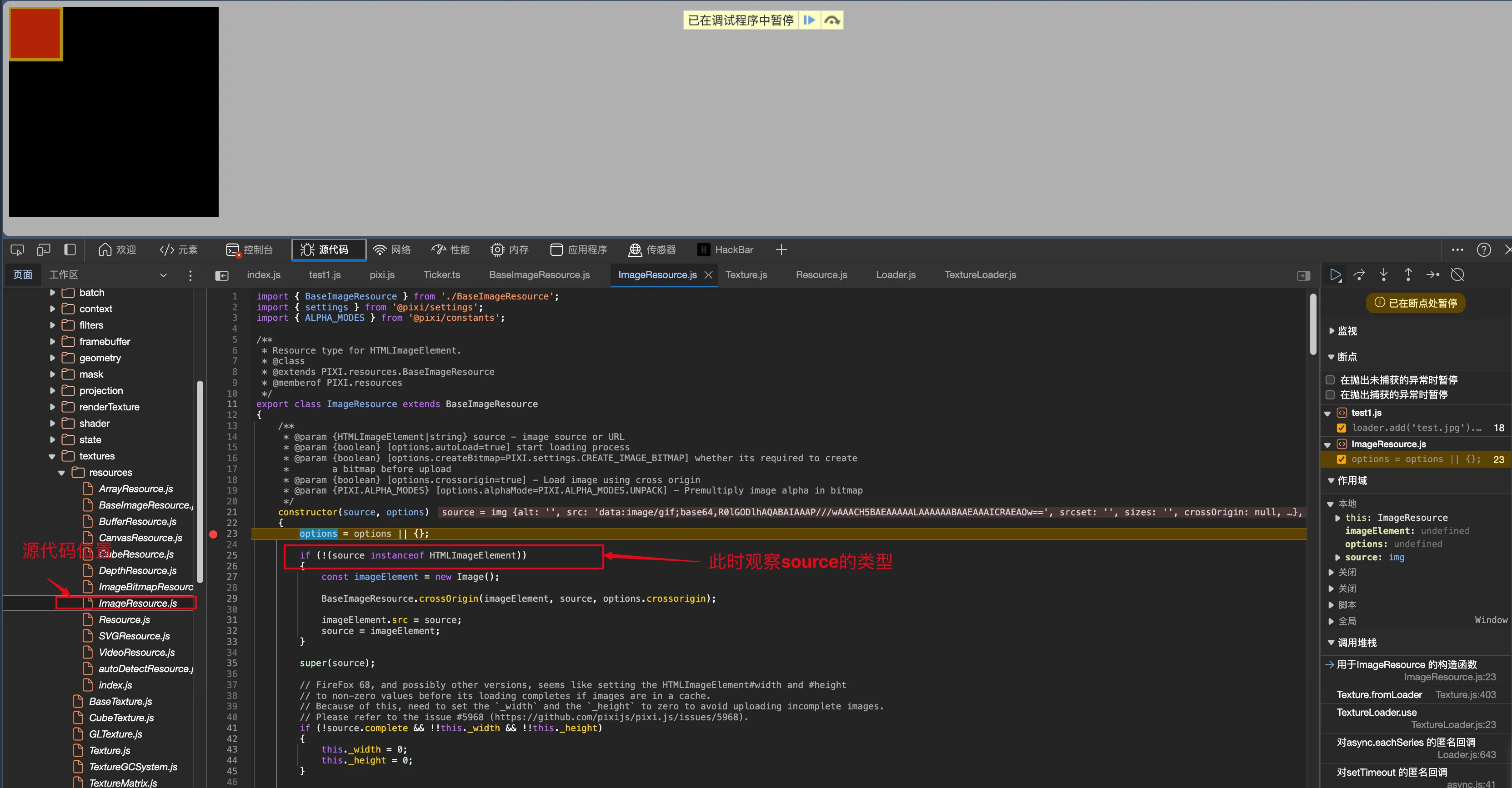Expand the this: ImageResource scope entry
The image size is (1512, 788).
(x=1338, y=518)
